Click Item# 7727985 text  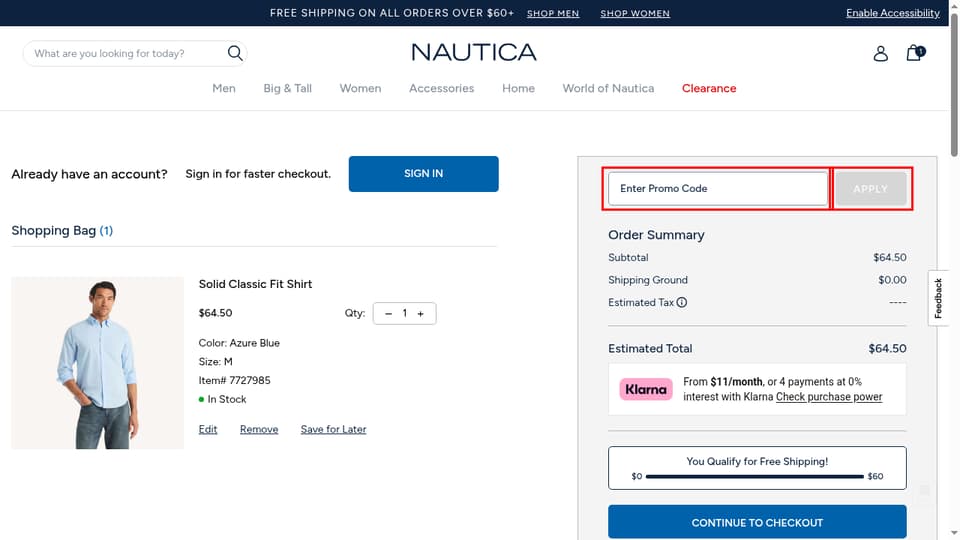click(x=234, y=380)
